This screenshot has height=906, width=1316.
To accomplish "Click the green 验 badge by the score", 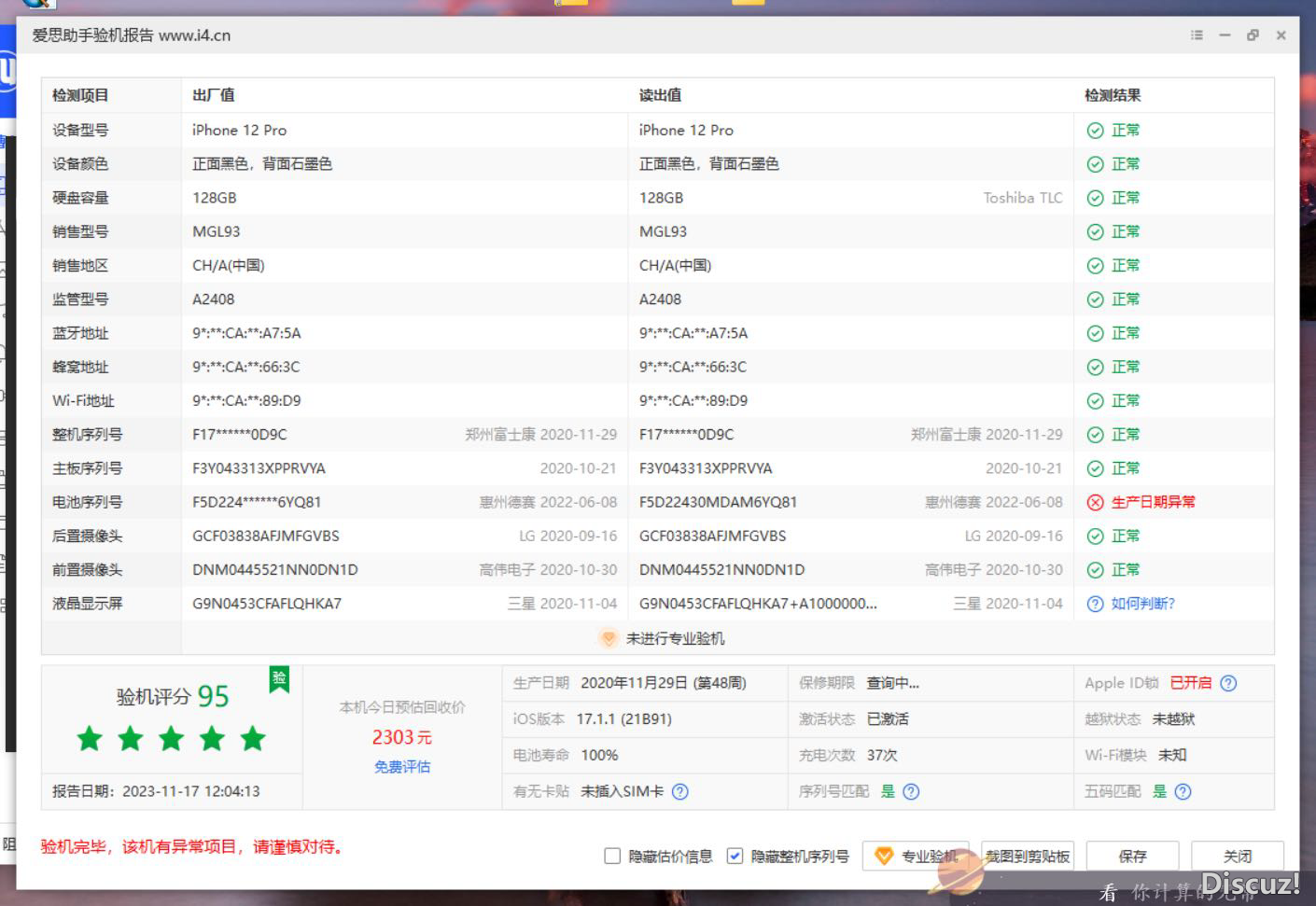I will [x=279, y=678].
